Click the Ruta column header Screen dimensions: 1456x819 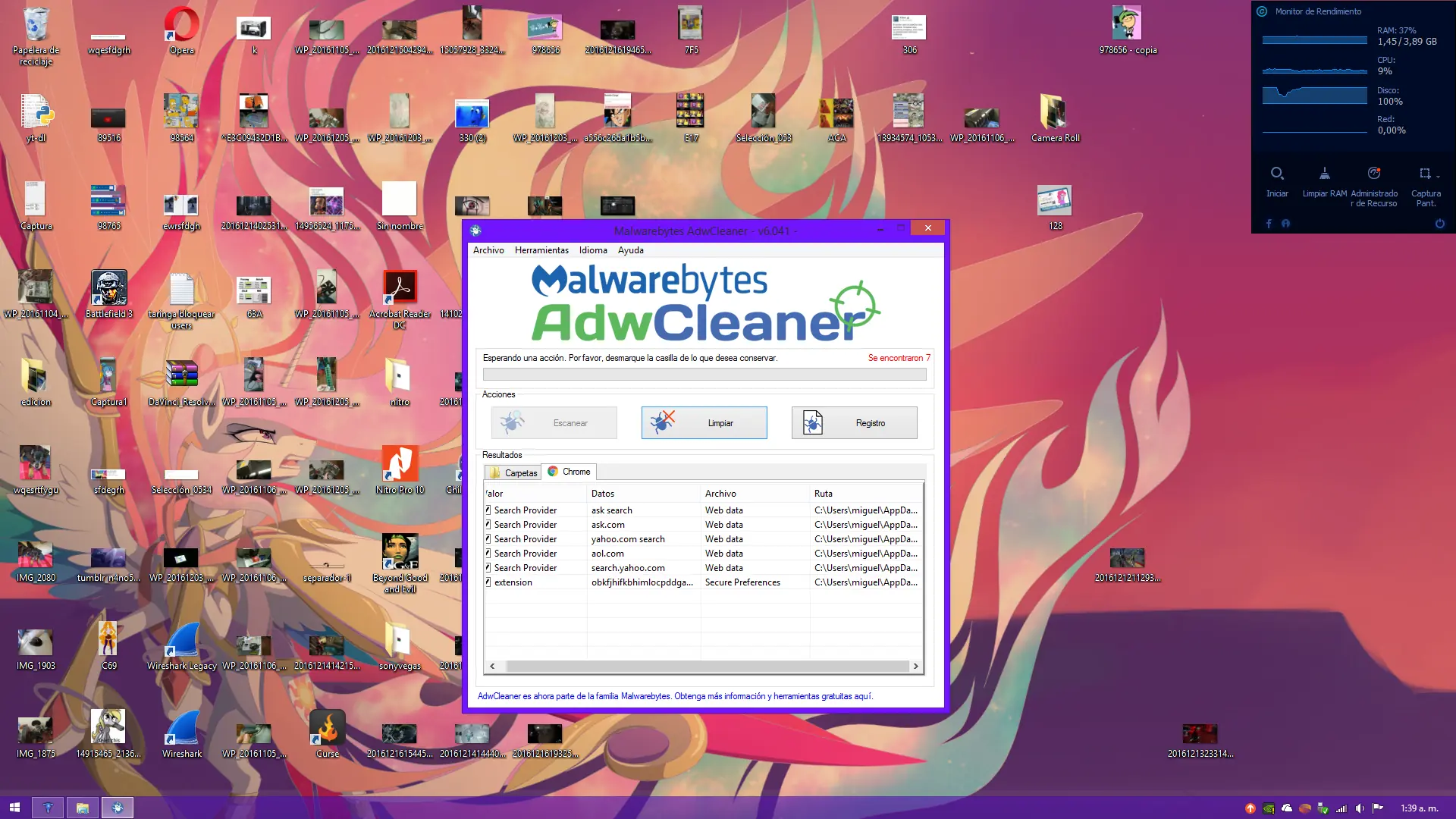click(x=866, y=494)
